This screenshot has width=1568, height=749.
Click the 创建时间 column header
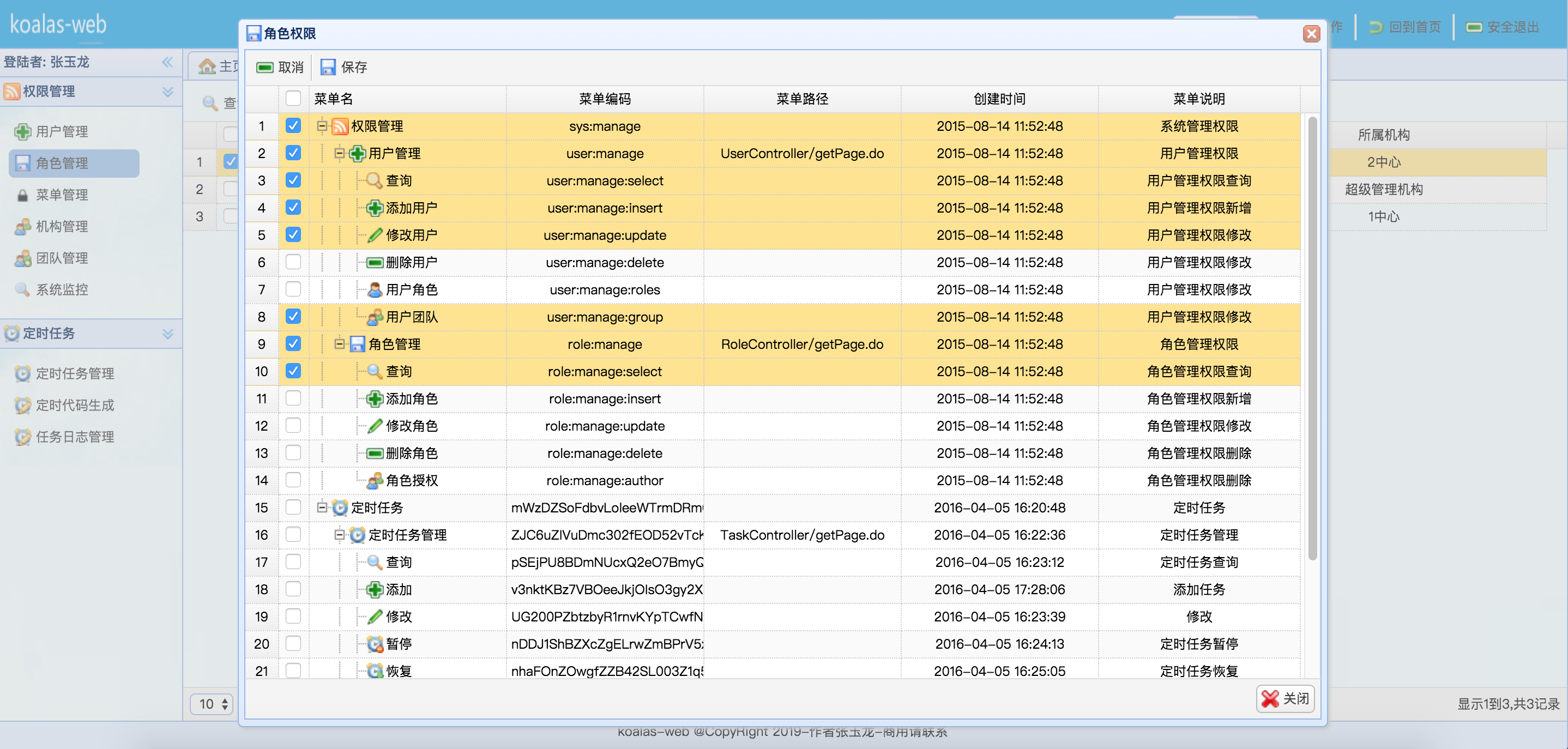pyautogui.click(x=999, y=99)
